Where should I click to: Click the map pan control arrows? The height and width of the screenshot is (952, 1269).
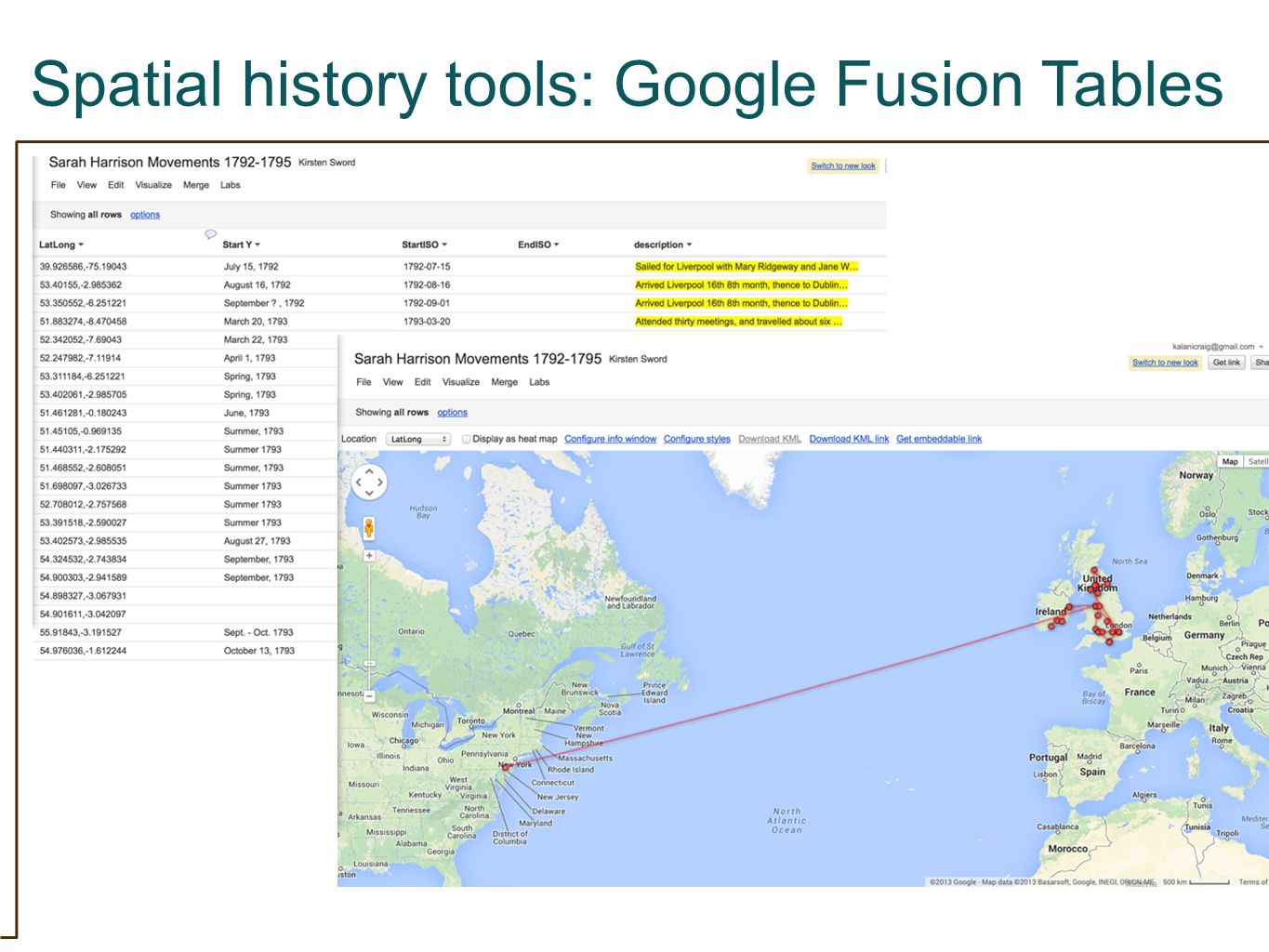[x=369, y=482]
